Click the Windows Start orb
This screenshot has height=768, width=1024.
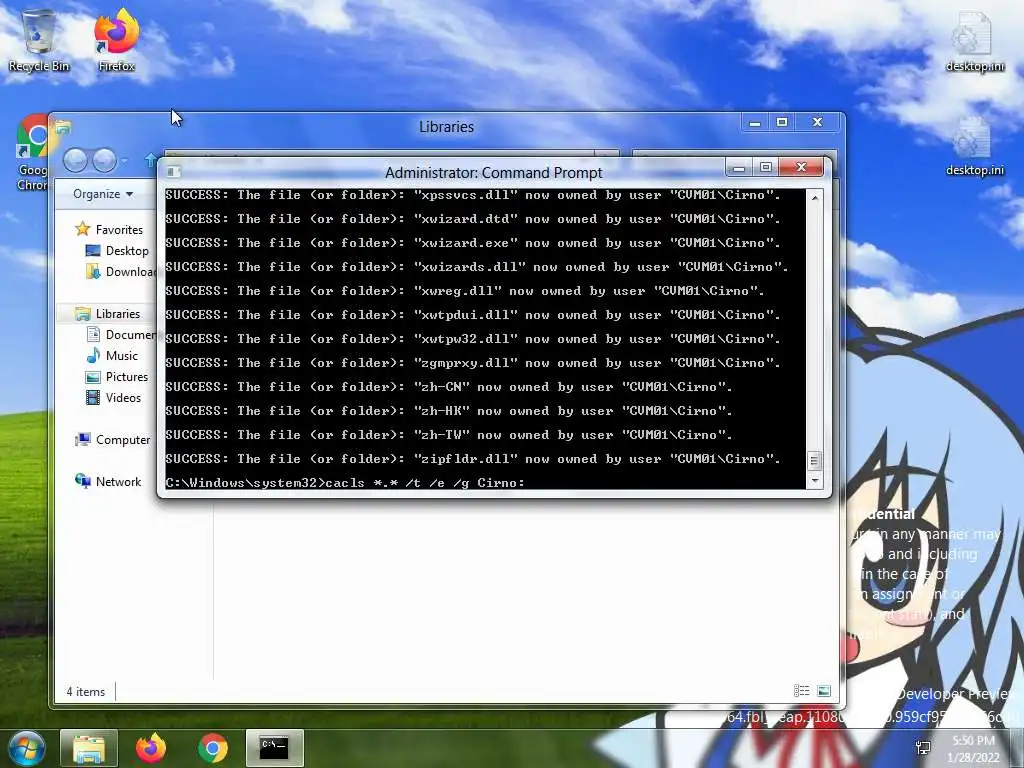27,748
